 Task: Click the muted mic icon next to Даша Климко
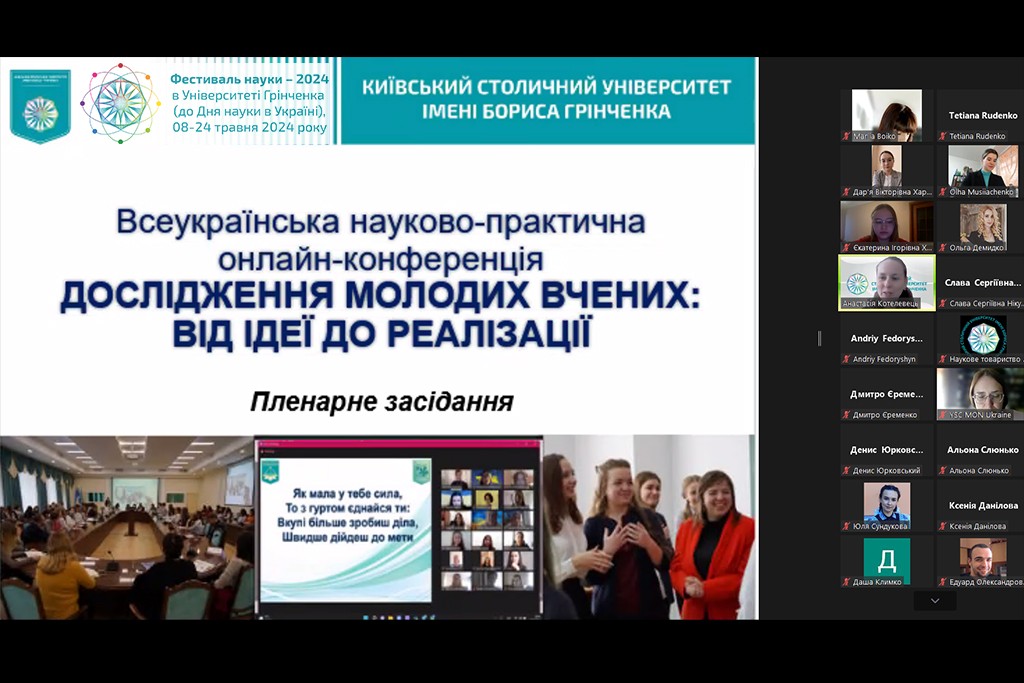pos(845,580)
